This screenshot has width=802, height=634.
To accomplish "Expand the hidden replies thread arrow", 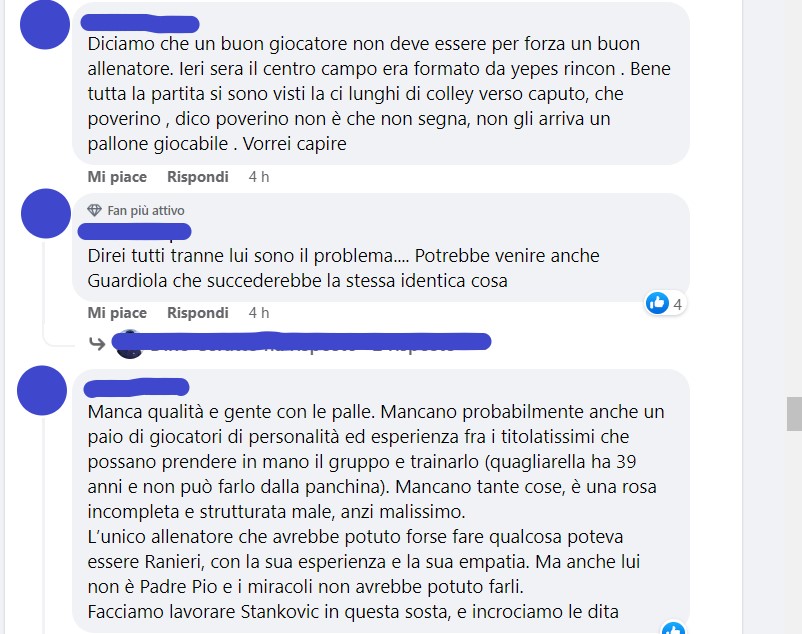I will point(97,344).
